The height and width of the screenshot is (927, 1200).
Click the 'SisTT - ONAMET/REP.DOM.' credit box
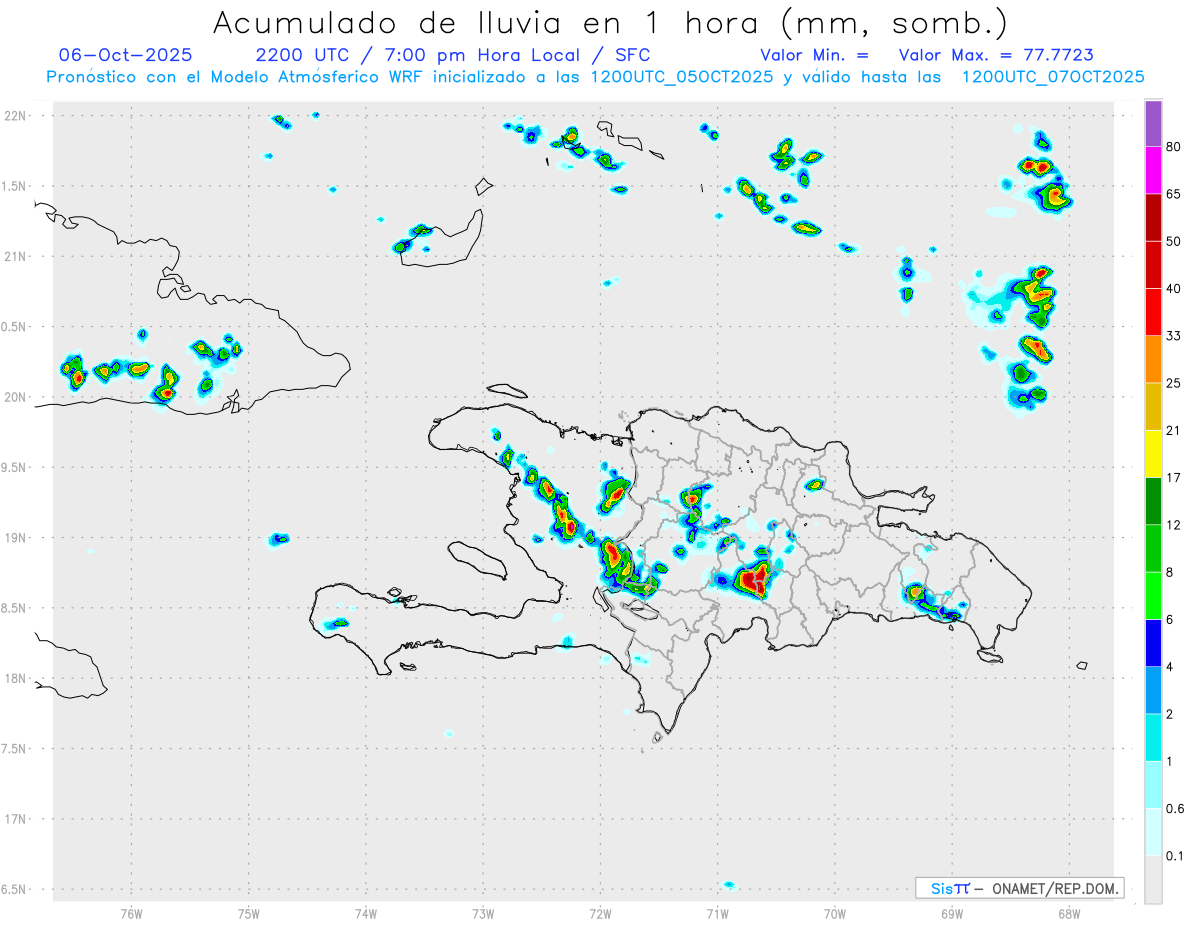tap(1020, 888)
